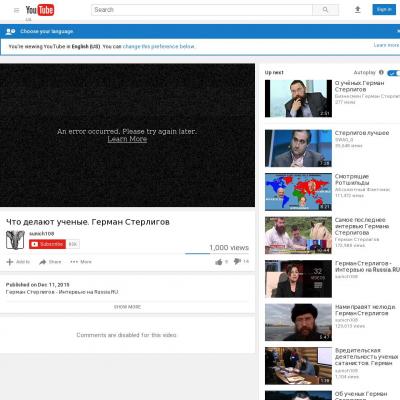Open the hamburger guide menu
400x400 pixels.
click(16, 10)
